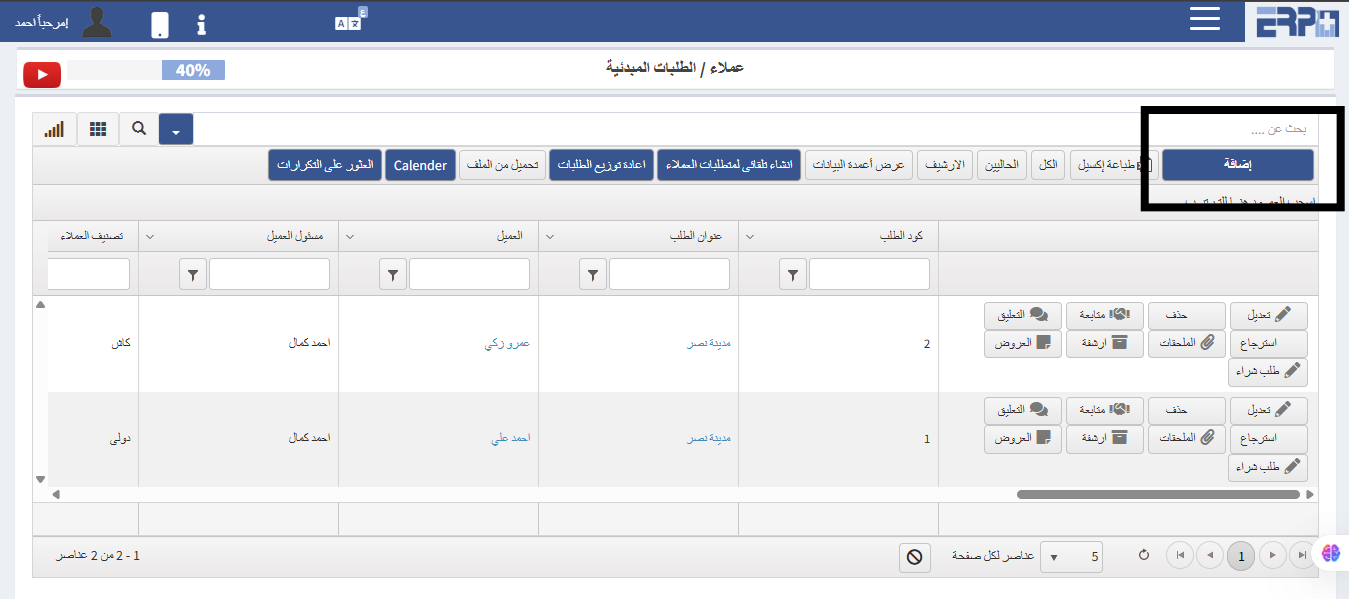
Task: Open the dropdown arrow next to the search icon
Action: (176, 128)
